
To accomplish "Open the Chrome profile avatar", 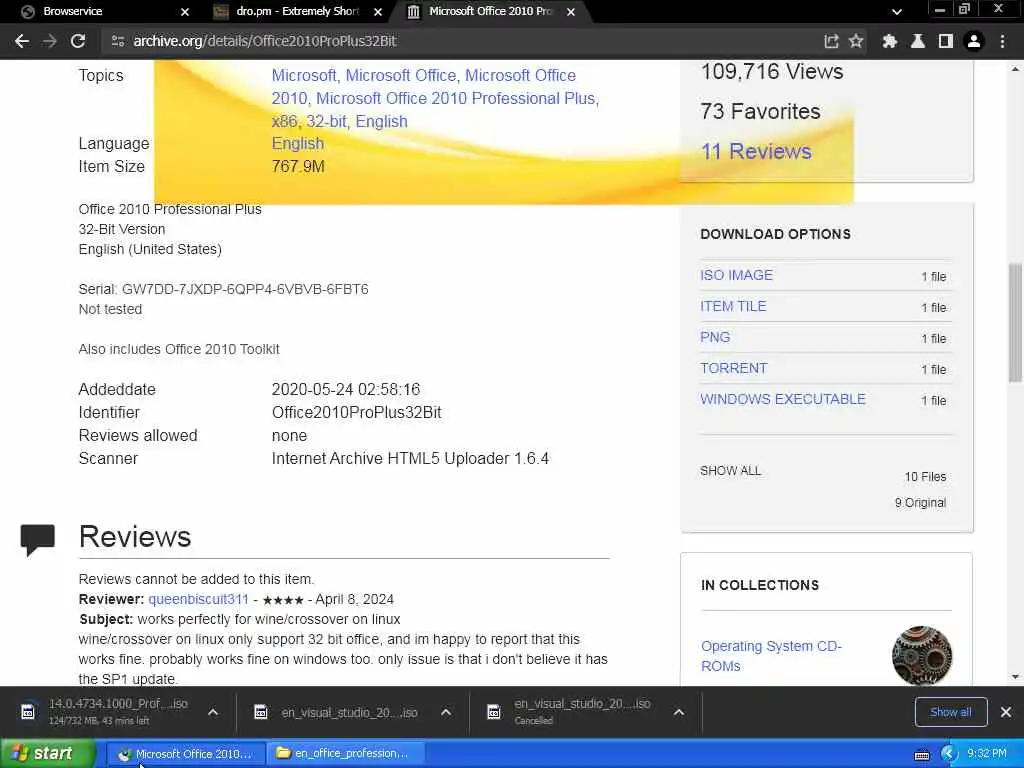I will [974, 41].
